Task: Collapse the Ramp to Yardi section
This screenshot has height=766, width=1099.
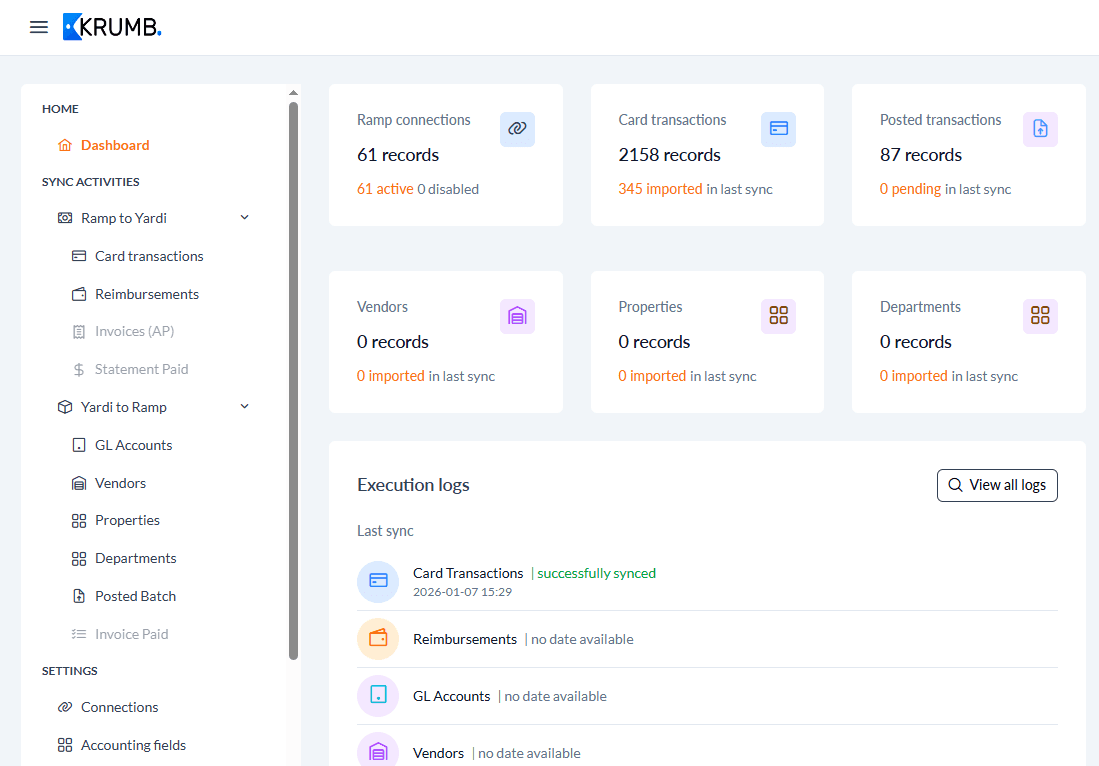Action: 244,217
